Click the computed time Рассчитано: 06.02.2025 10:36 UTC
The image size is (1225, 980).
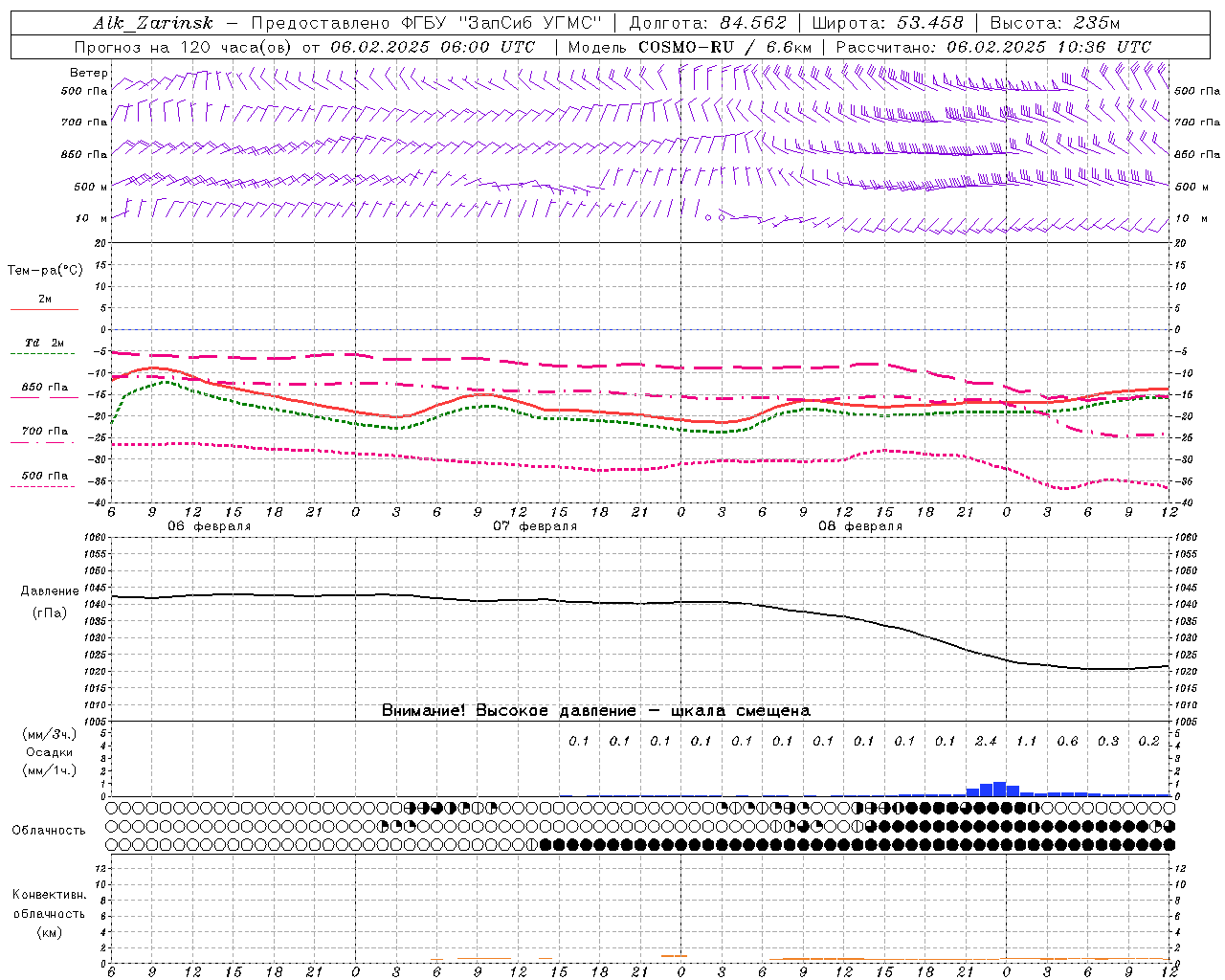pyautogui.click(x=993, y=47)
